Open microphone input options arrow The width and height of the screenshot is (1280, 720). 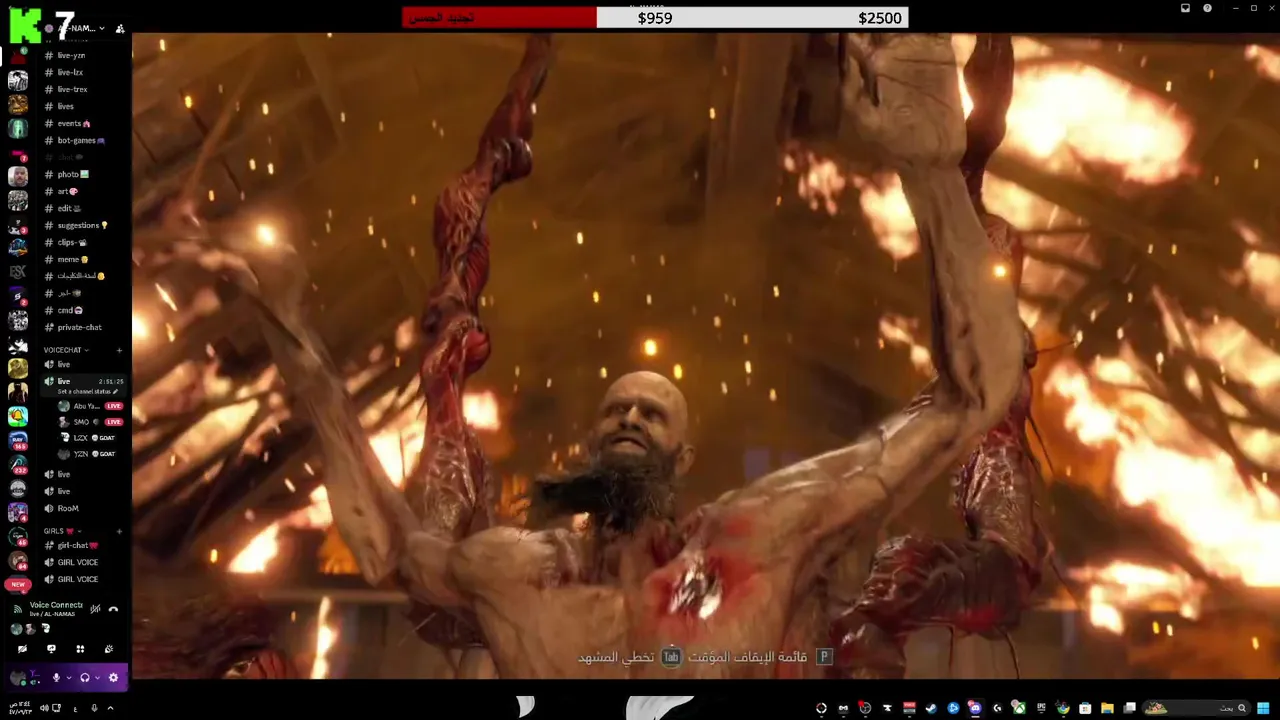coord(69,678)
